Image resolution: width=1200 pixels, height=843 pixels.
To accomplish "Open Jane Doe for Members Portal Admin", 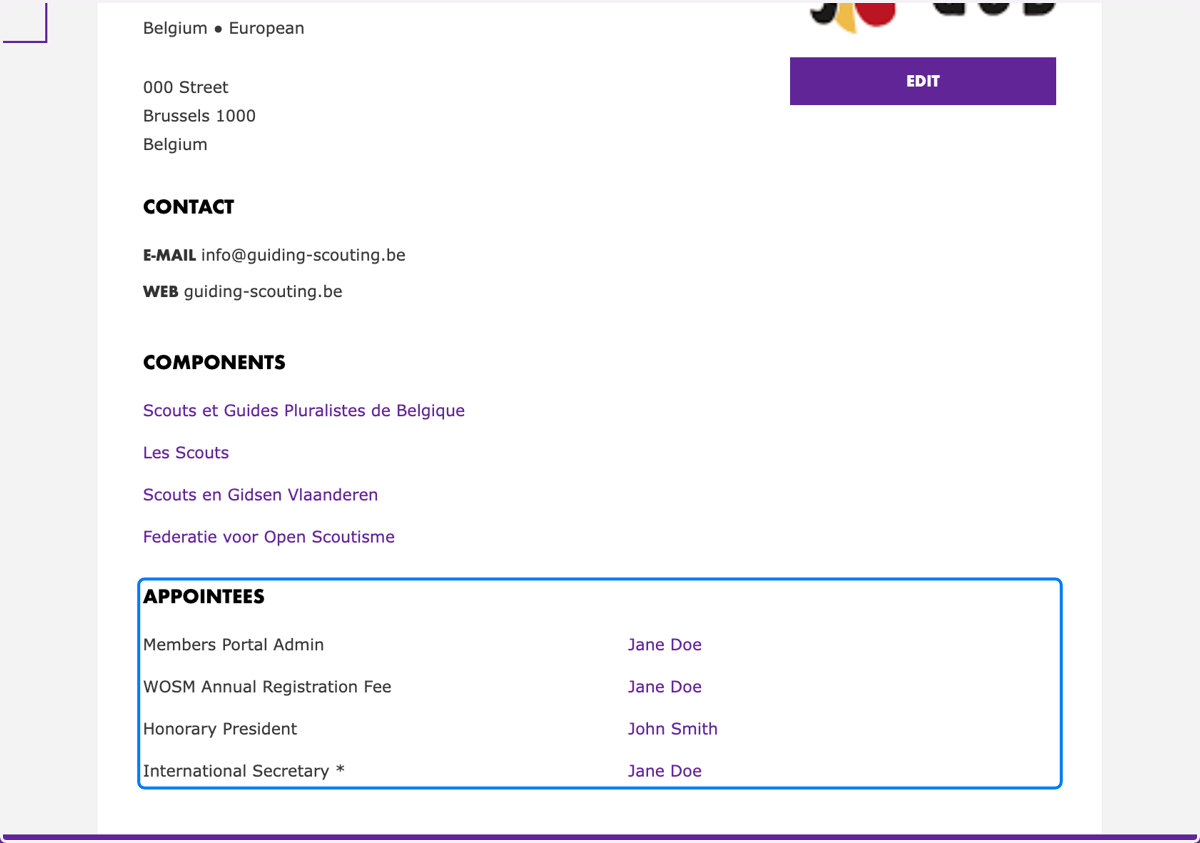I will 665,645.
